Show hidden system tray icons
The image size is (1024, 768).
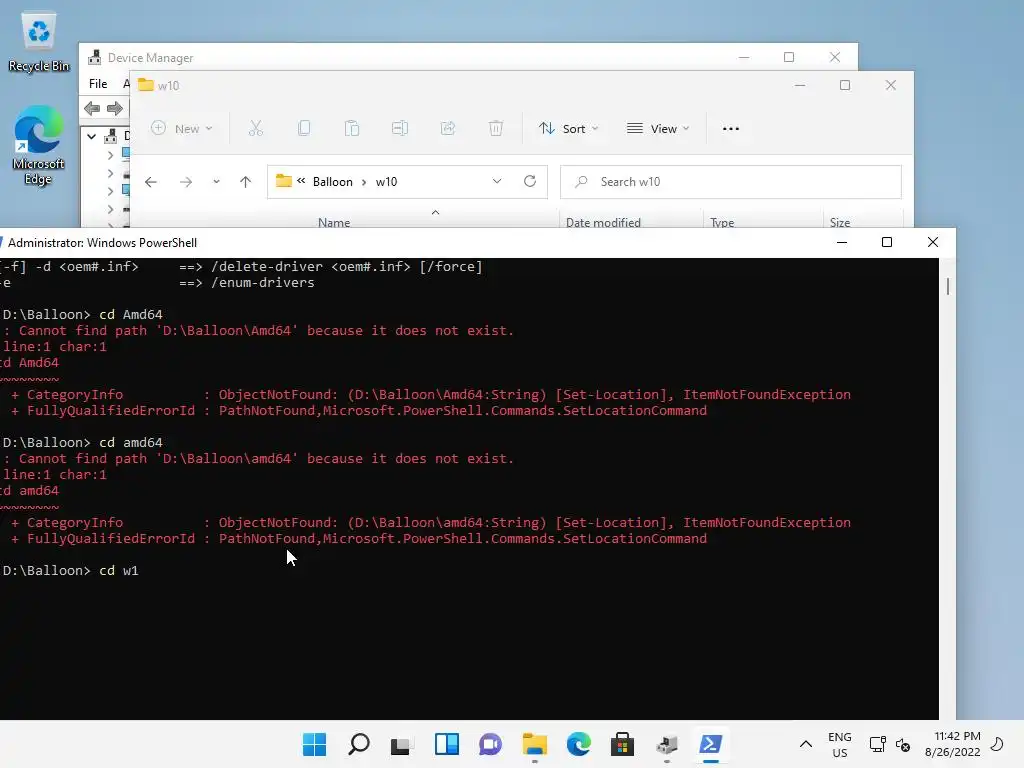806,744
